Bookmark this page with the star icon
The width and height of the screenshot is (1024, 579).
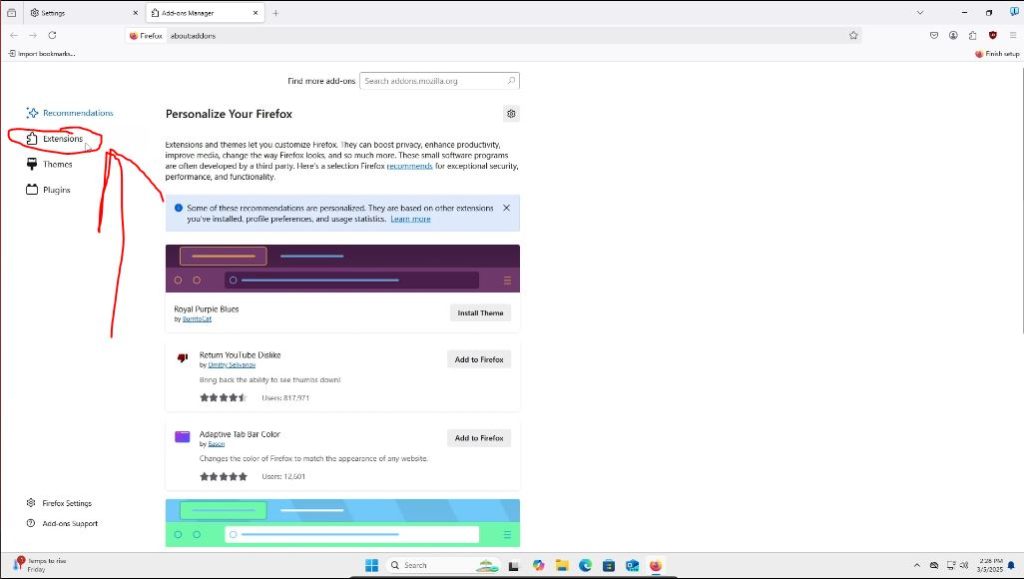point(853,35)
